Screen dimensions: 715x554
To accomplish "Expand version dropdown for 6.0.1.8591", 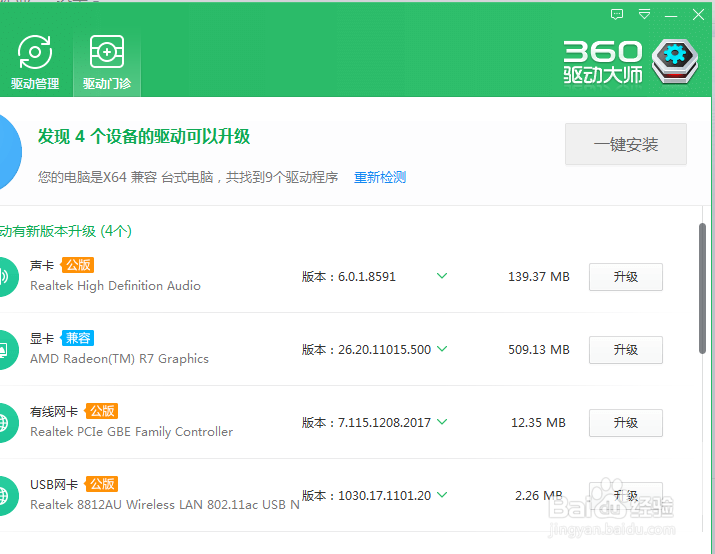I will [441, 276].
